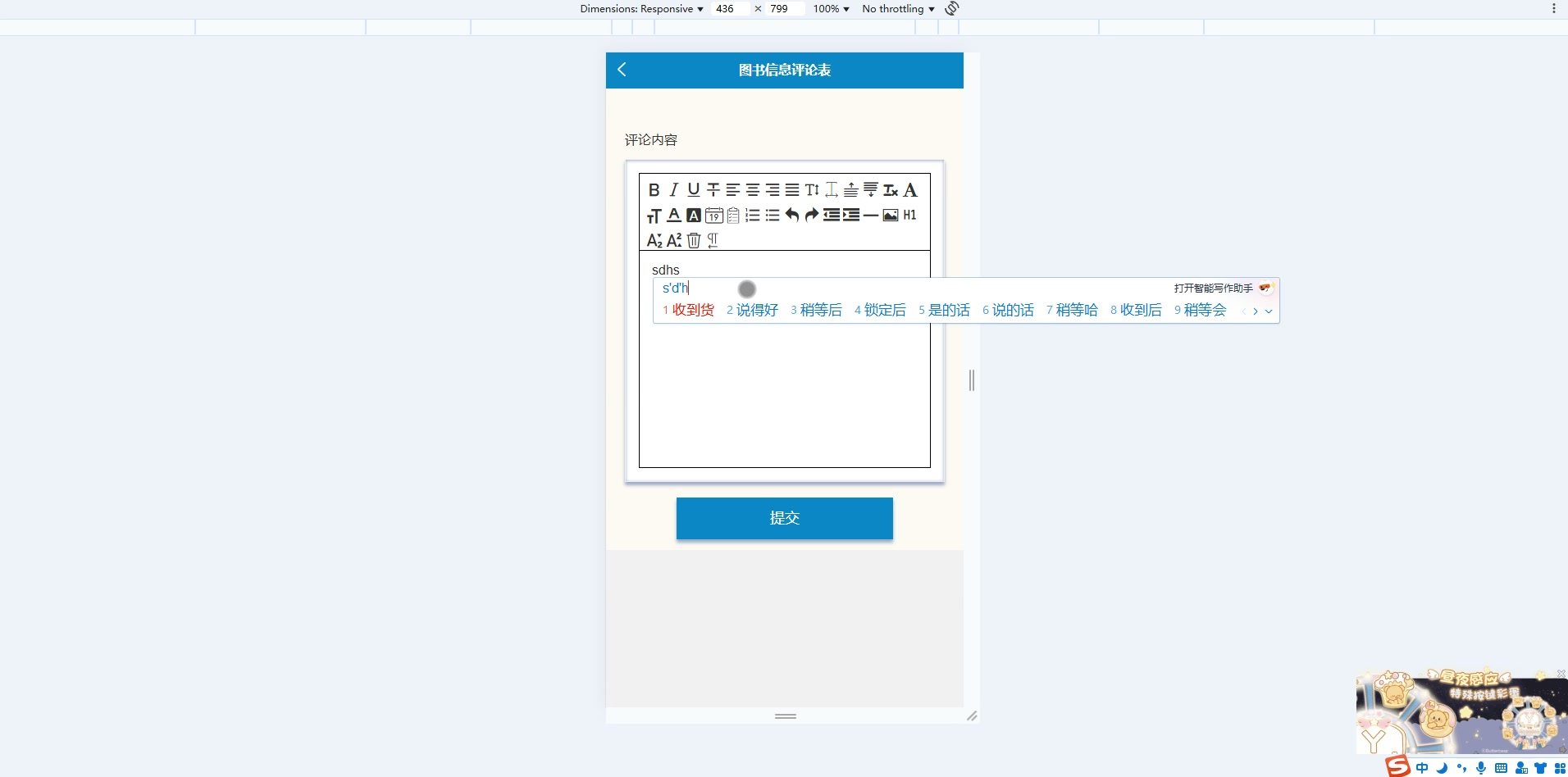The width and height of the screenshot is (1568, 777).
Task: Open the Sogou soft keyboard
Action: pos(1501,768)
